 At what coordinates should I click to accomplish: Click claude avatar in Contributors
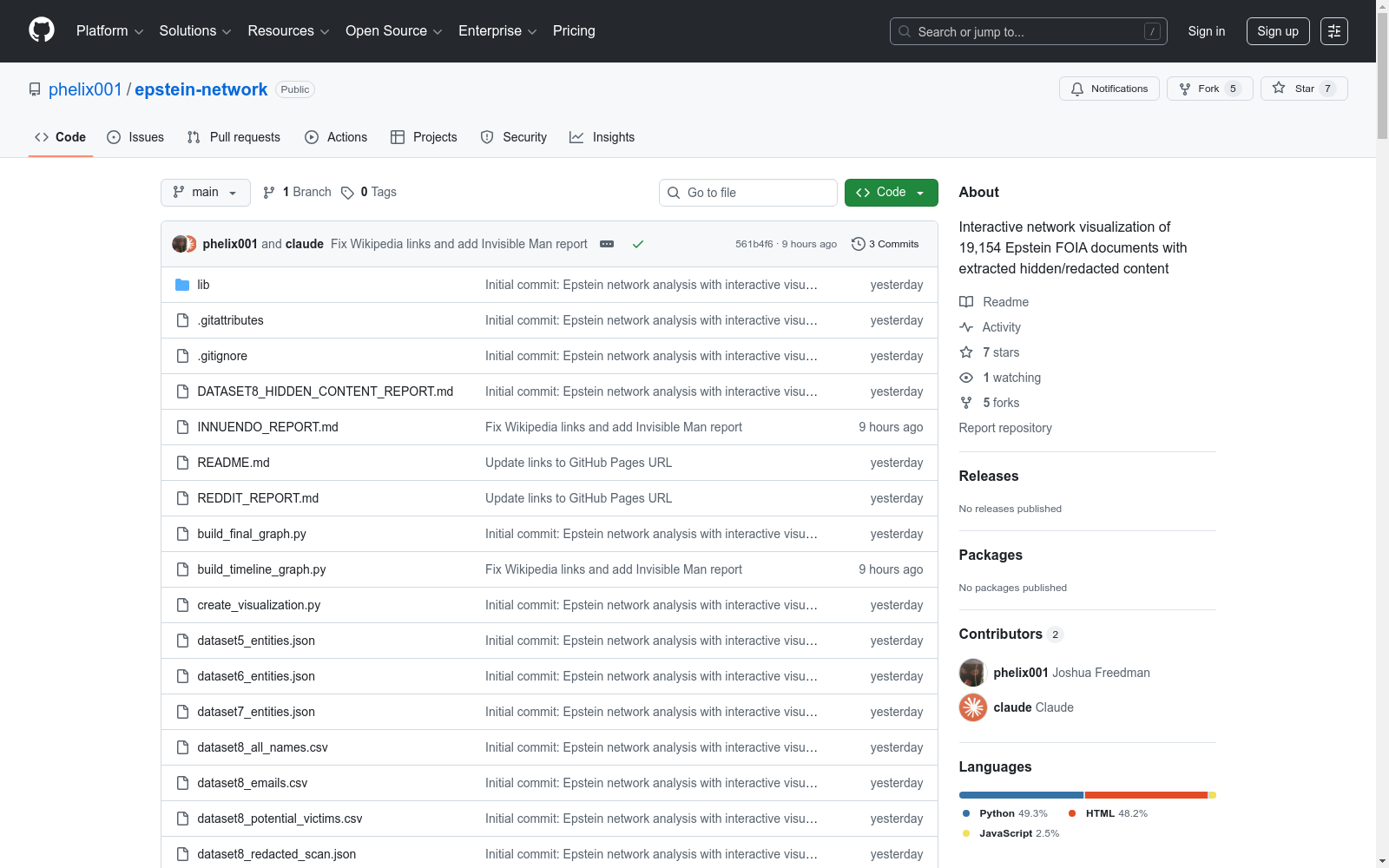point(973,707)
